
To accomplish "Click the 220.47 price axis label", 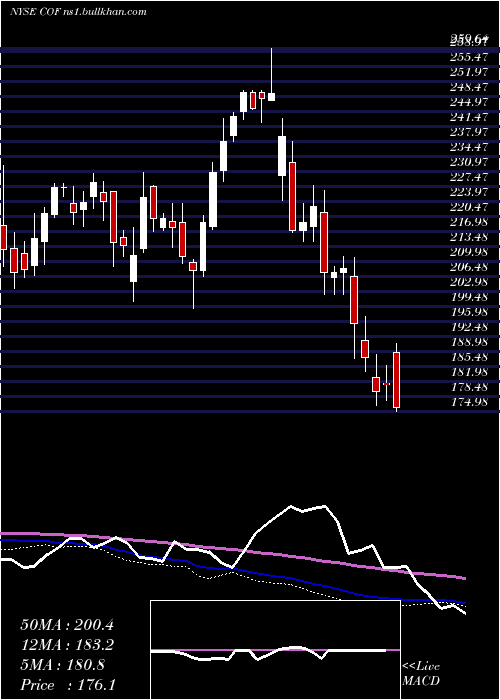I will click(x=468, y=207).
